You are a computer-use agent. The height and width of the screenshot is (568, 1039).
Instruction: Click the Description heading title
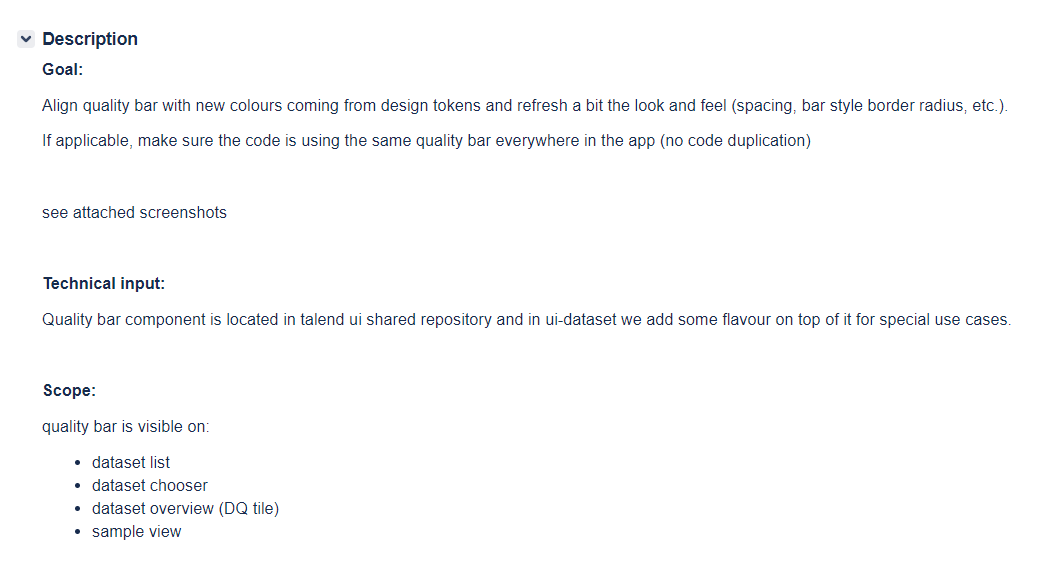pyautogui.click(x=90, y=39)
